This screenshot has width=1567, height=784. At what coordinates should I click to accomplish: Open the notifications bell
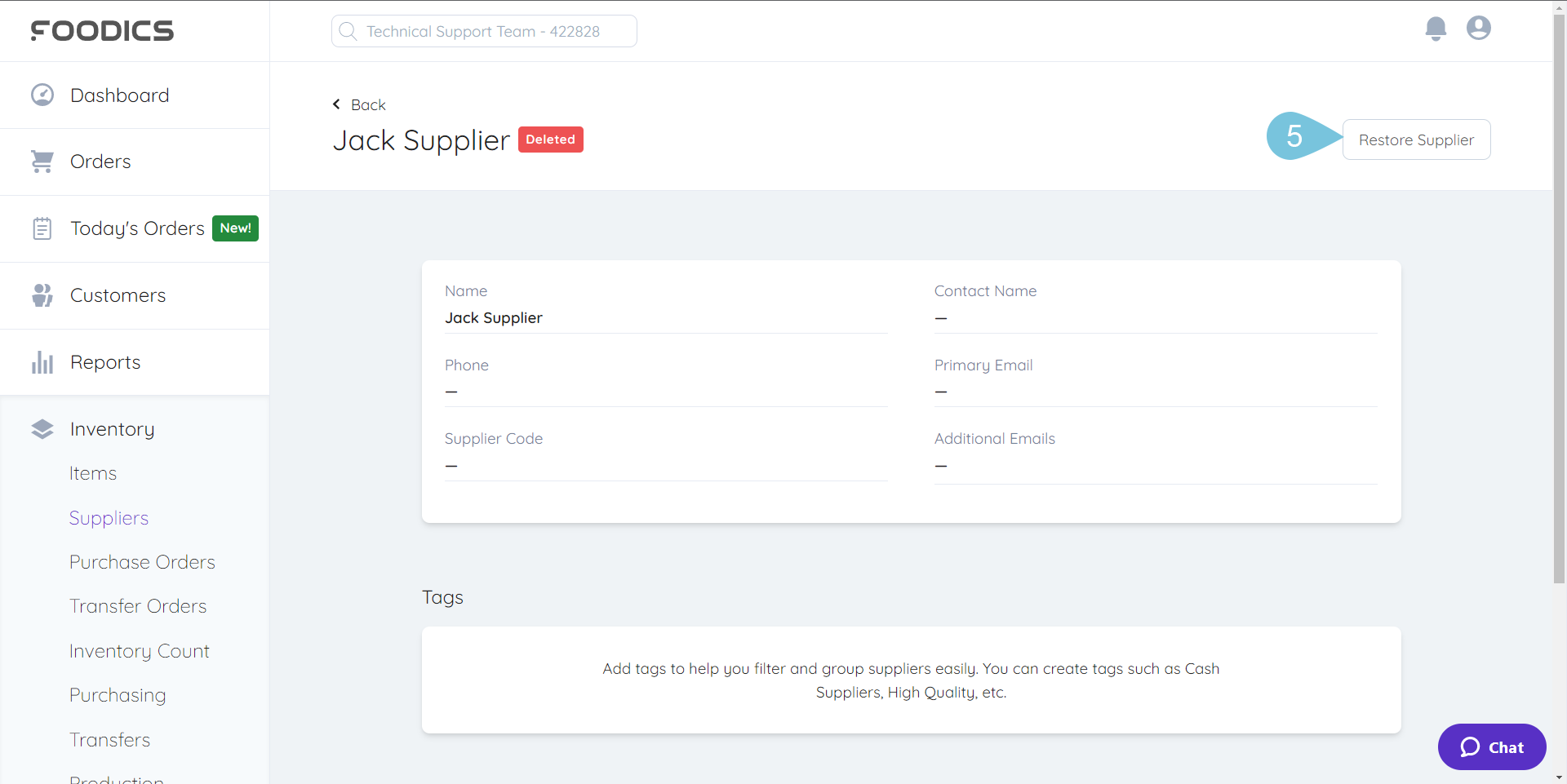pos(1436,29)
